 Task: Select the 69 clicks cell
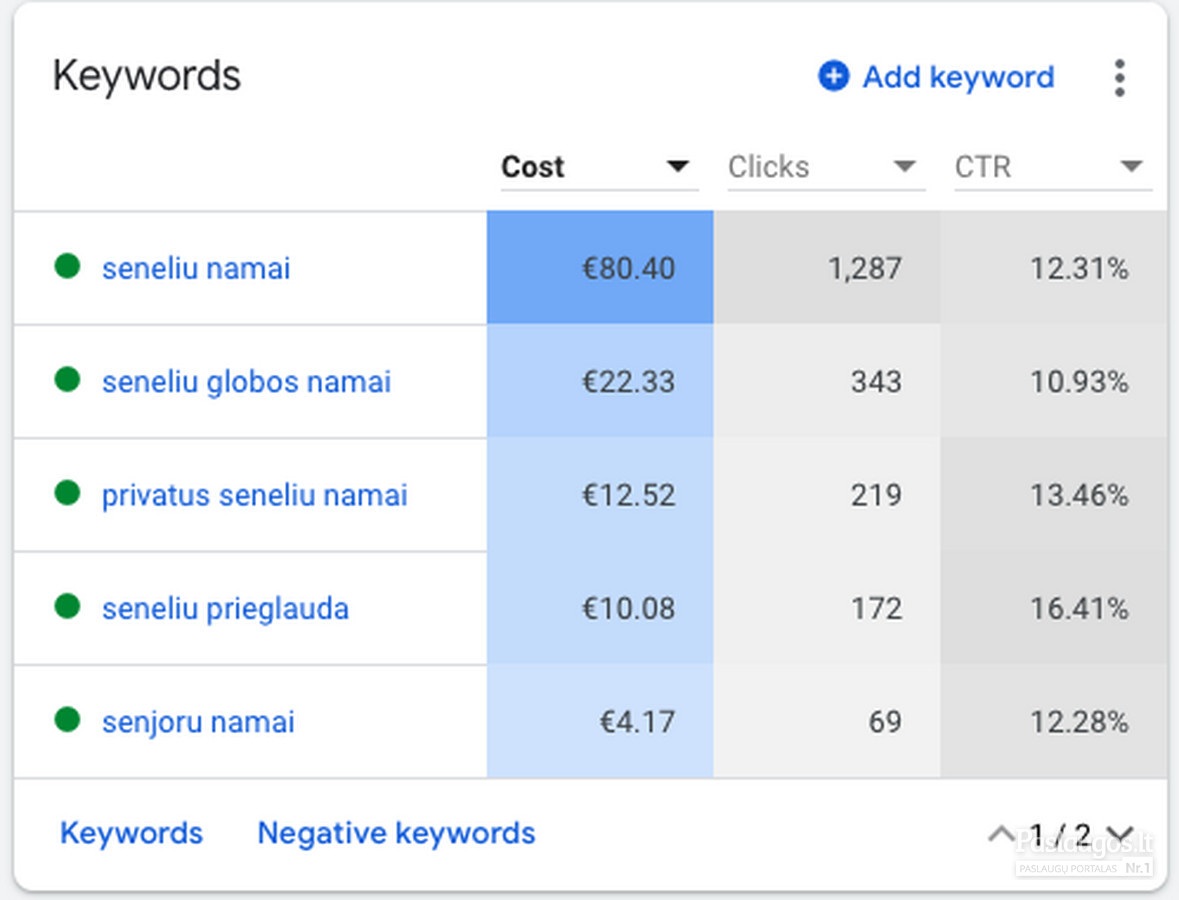click(x=827, y=722)
